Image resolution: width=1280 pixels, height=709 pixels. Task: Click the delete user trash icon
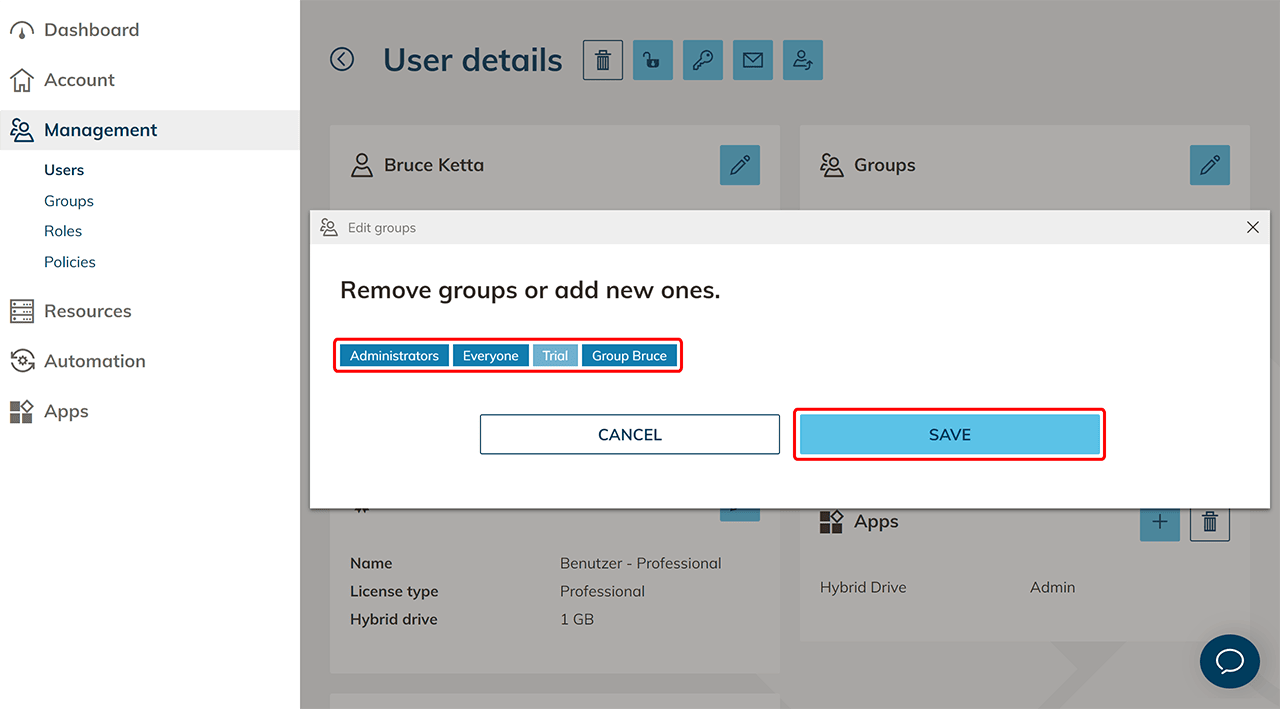(x=603, y=60)
